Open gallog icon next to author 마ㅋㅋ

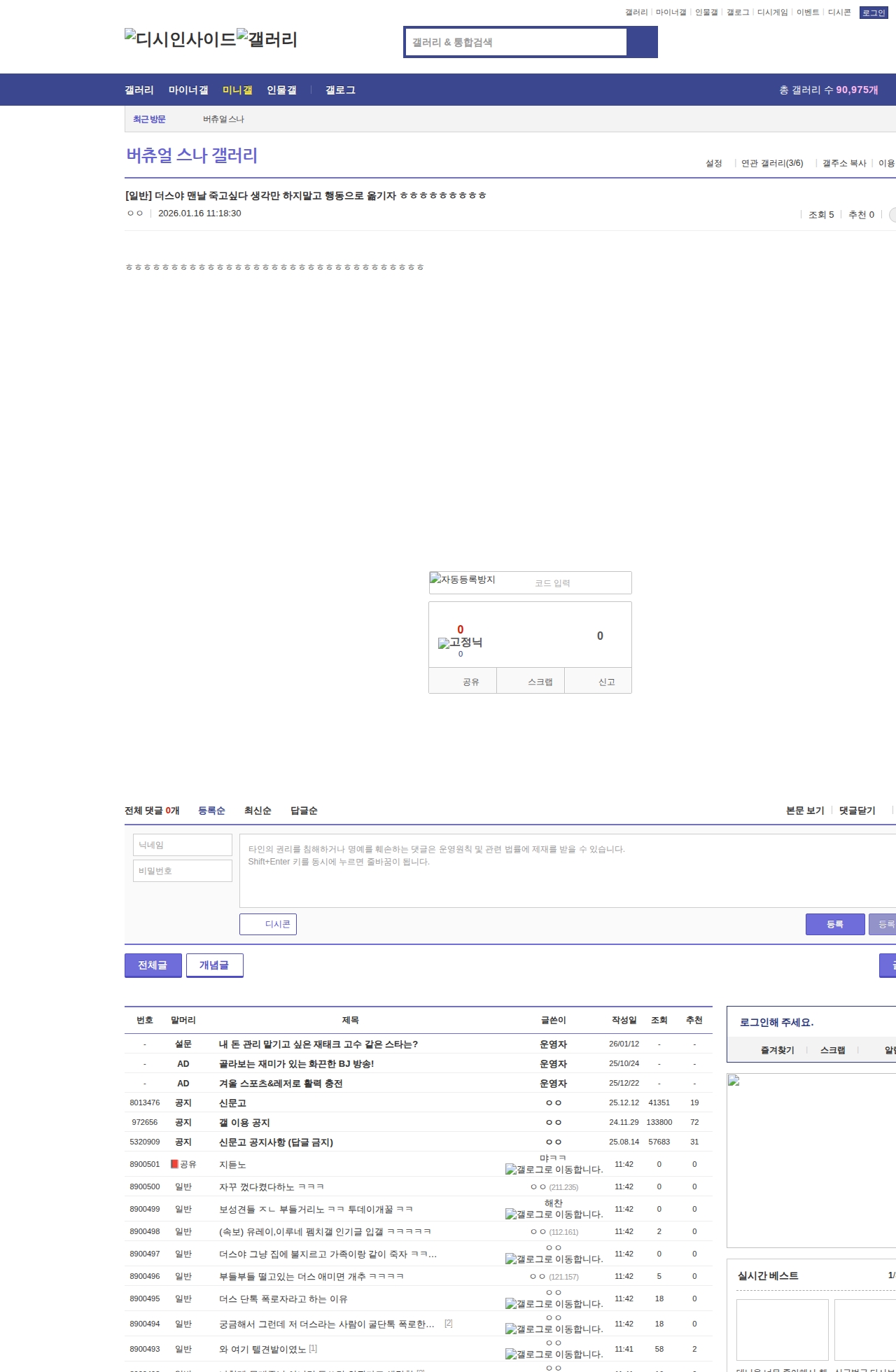pyautogui.click(x=554, y=1170)
